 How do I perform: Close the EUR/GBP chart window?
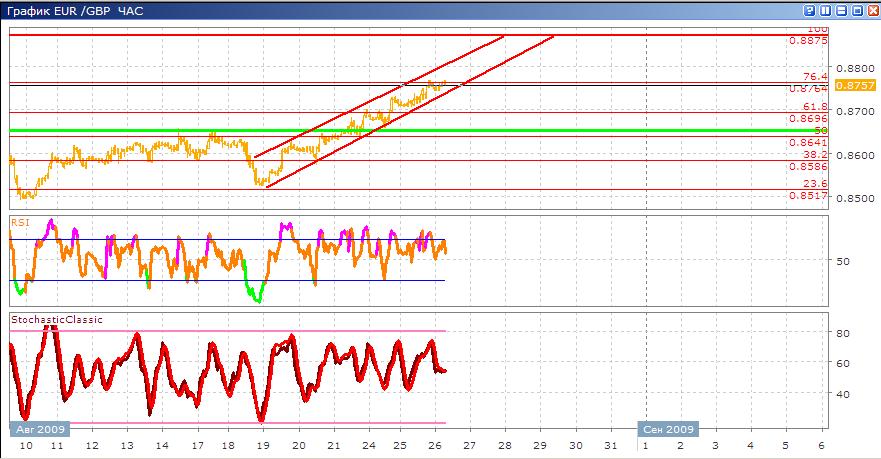[873, 10]
